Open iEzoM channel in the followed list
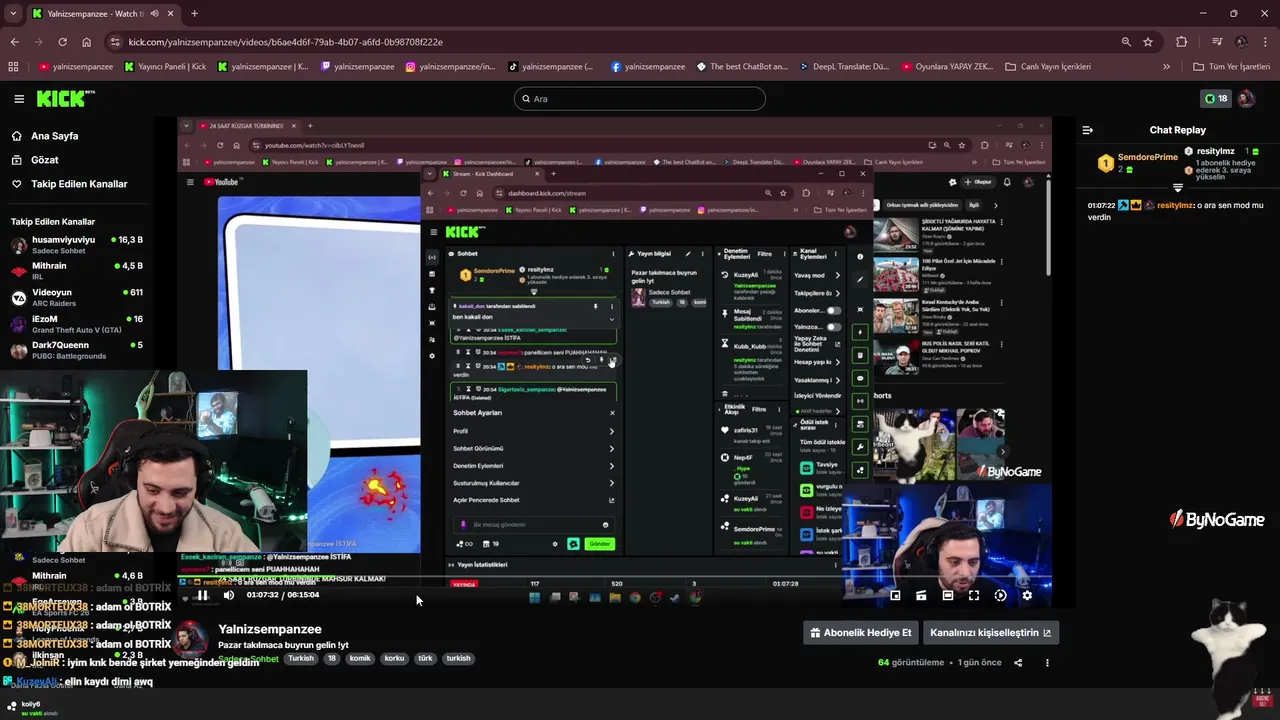This screenshot has height=720, width=1280. [76, 324]
